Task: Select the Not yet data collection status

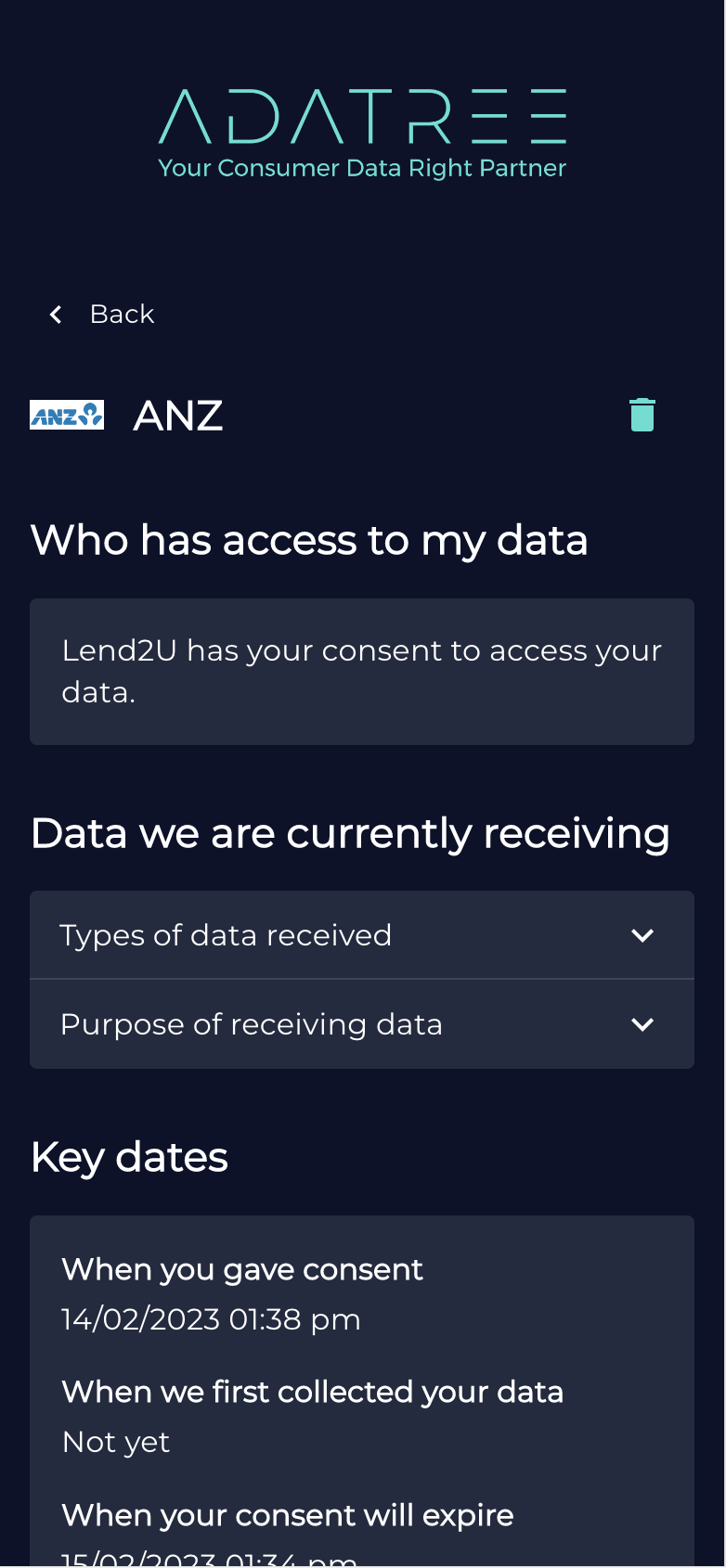Action: coord(115,1442)
